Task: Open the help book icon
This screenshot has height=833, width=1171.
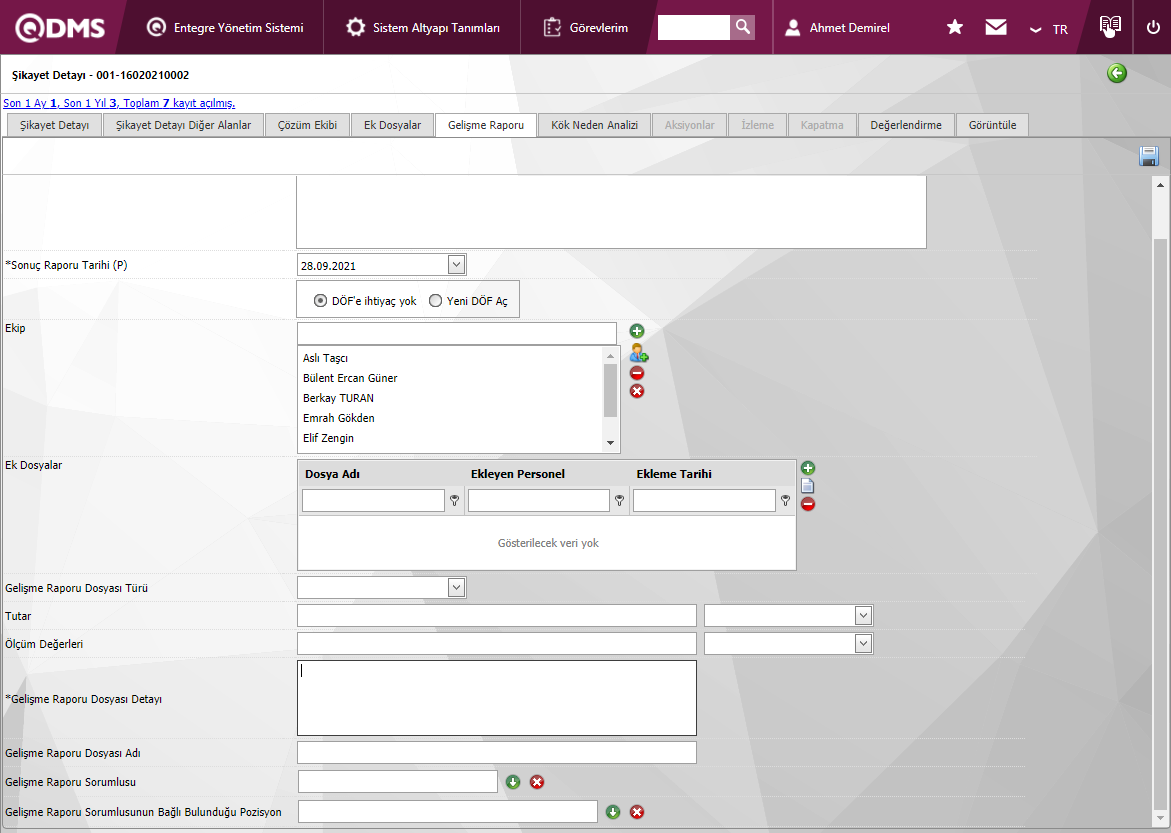Action: pos(1110,26)
